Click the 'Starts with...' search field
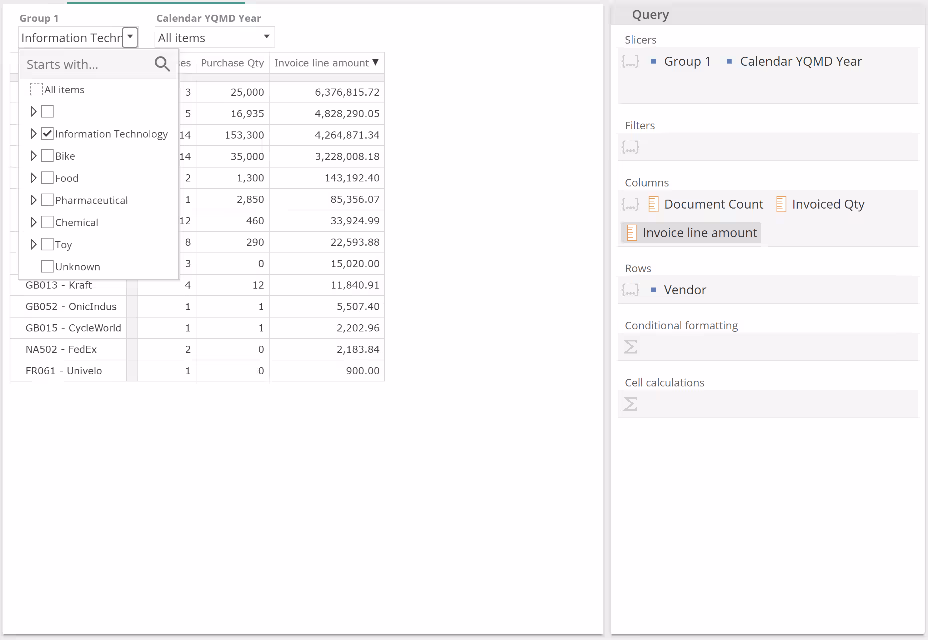Viewport: 928px width, 640px height. [85, 65]
